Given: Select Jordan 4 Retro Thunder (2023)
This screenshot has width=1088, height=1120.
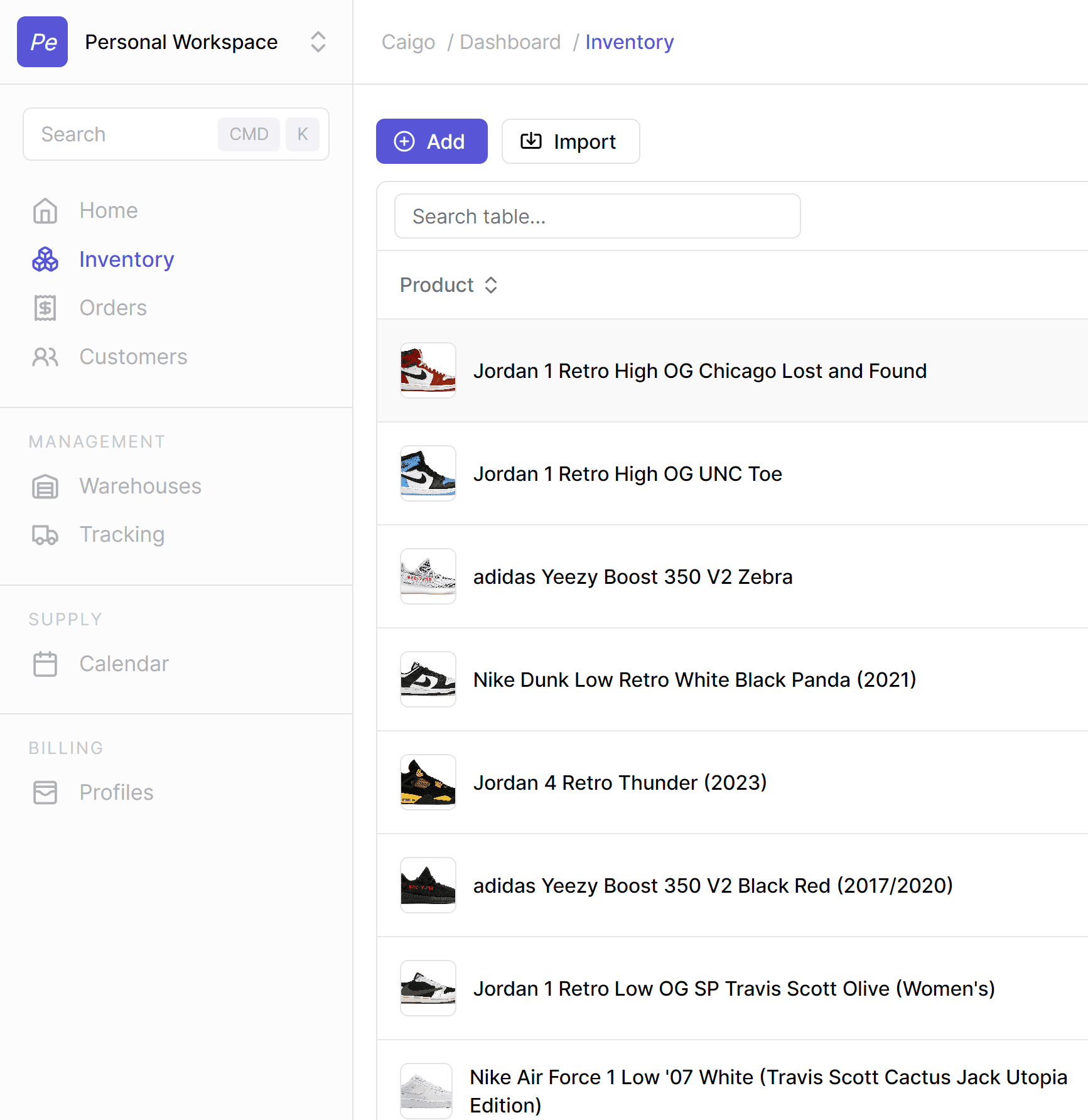Looking at the screenshot, I should click(620, 783).
